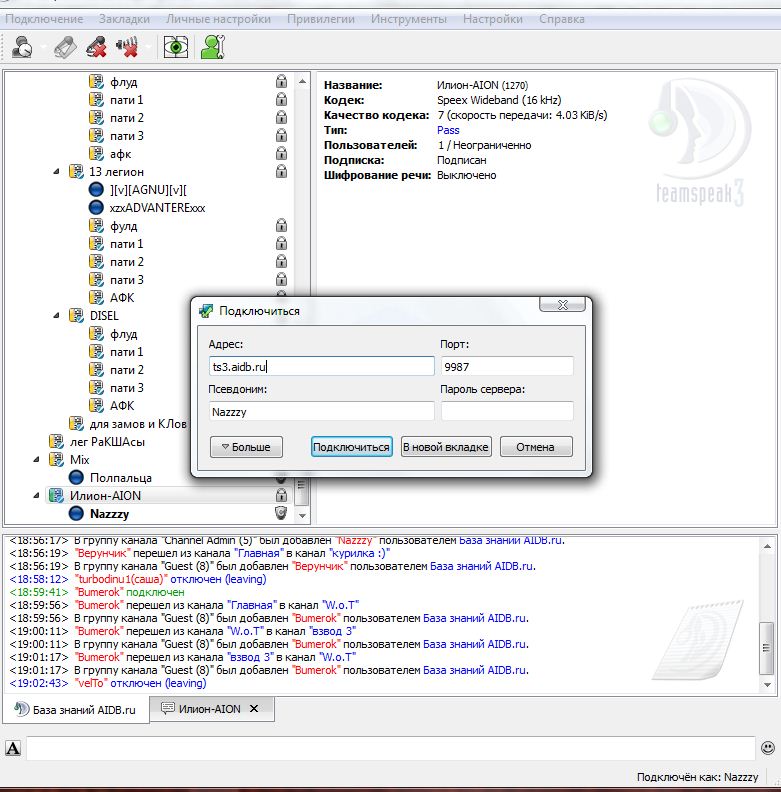Select channel пати 2 under DISEL
Screen dimensions: 781x792
coord(126,370)
